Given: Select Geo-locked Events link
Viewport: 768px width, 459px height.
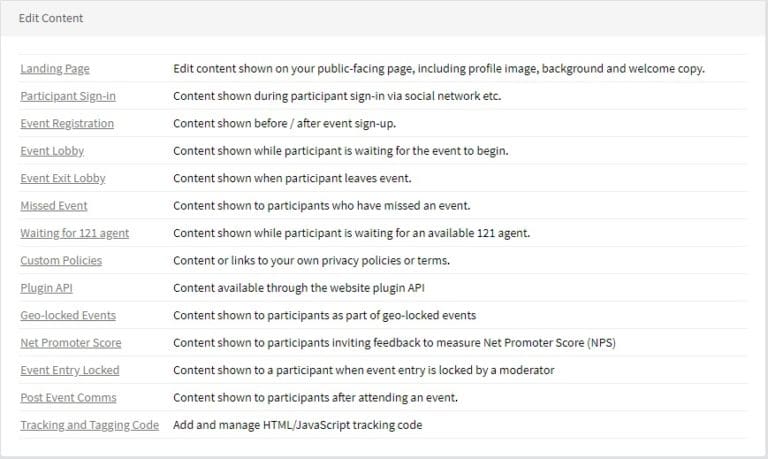Looking at the screenshot, I should (x=68, y=315).
